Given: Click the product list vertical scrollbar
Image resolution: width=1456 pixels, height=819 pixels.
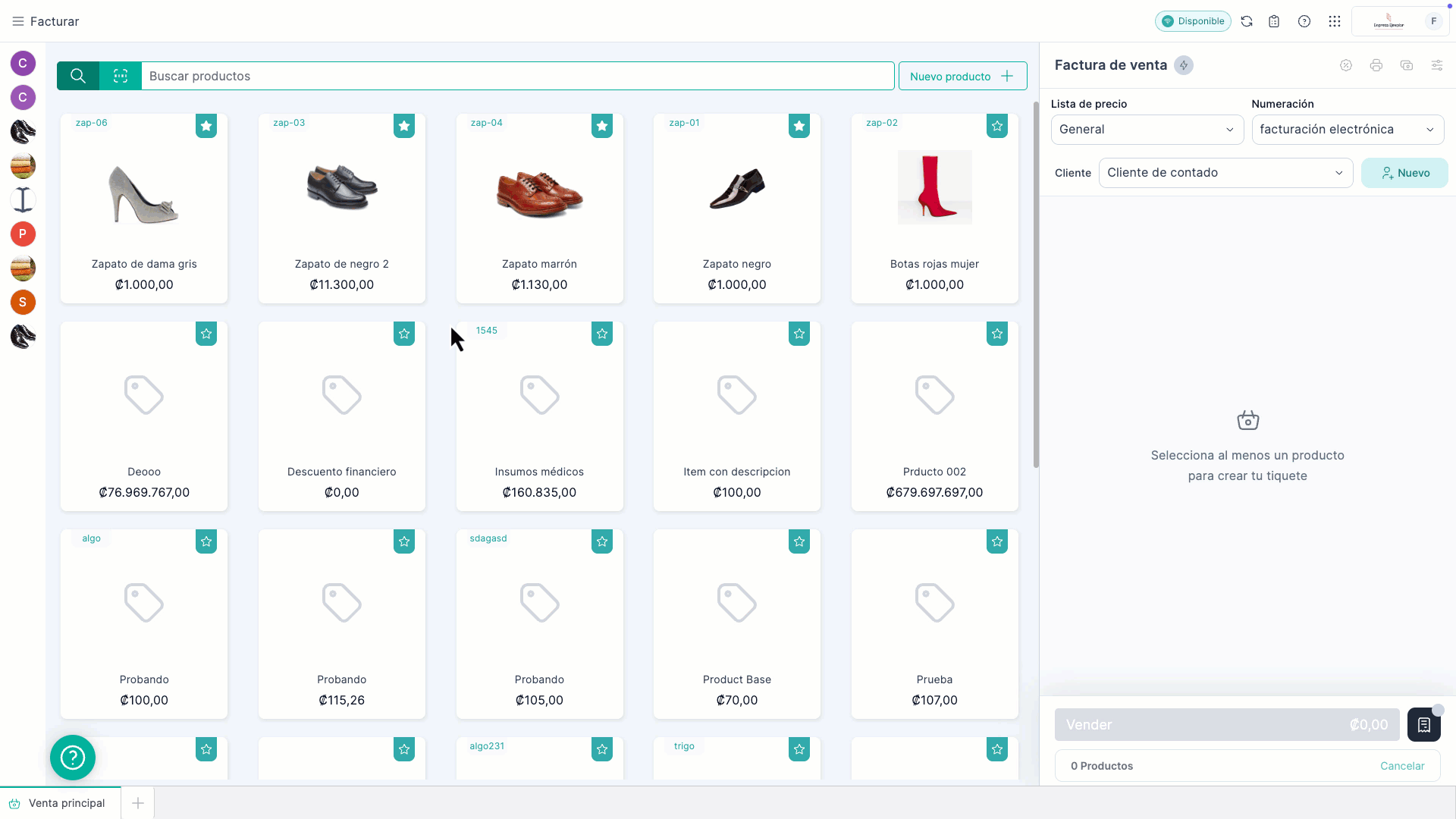Looking at the screenshot, I should (1036, 284).
